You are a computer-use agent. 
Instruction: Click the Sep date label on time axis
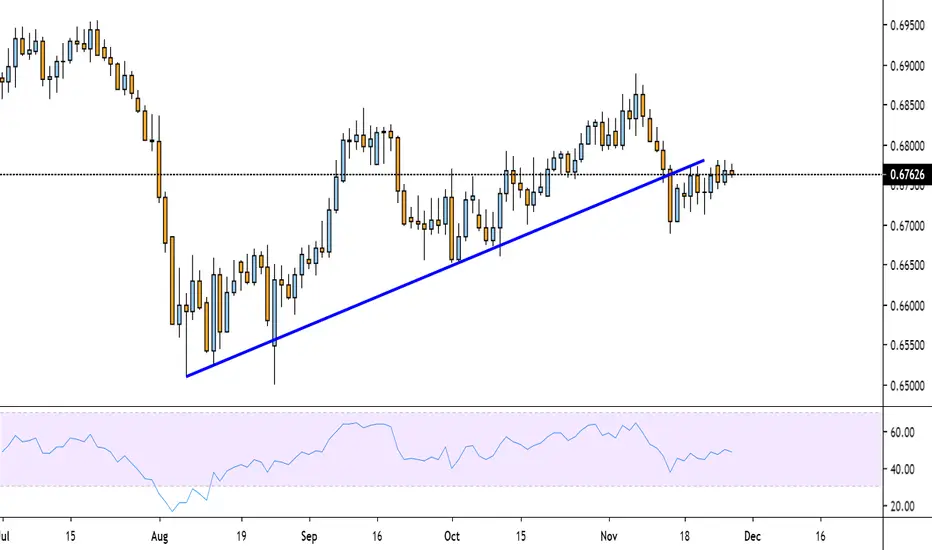click(309, 536)
